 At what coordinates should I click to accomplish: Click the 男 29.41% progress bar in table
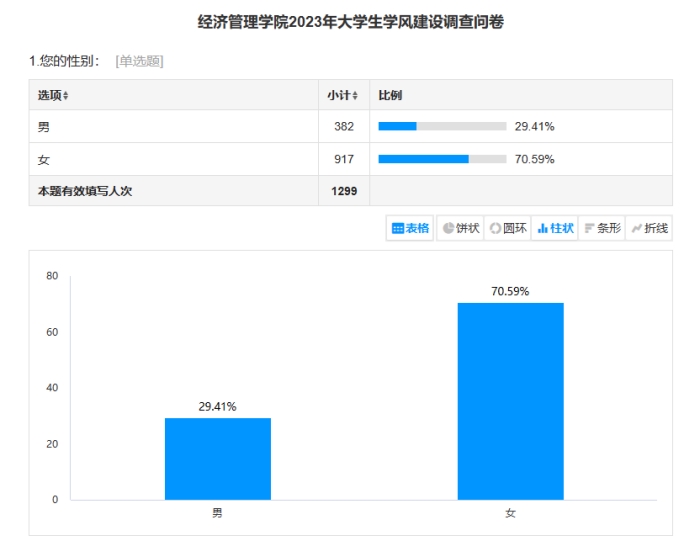click(442, 127)
